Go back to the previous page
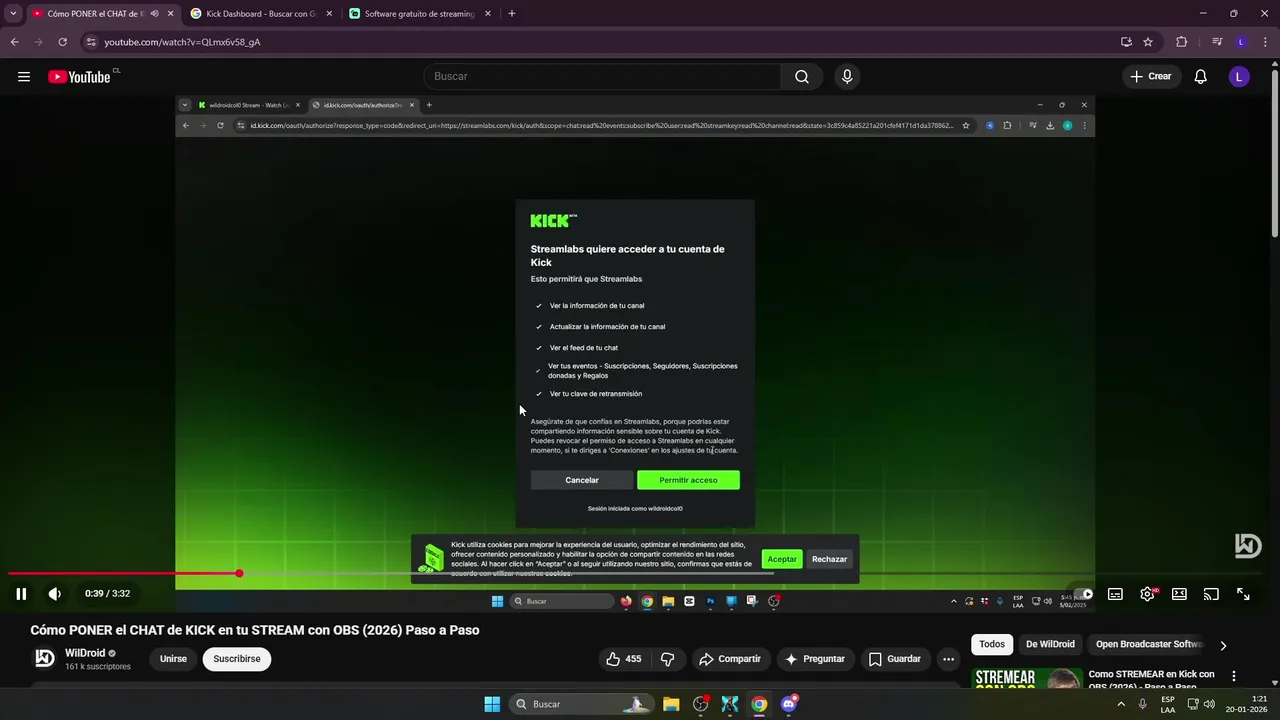 14,42
